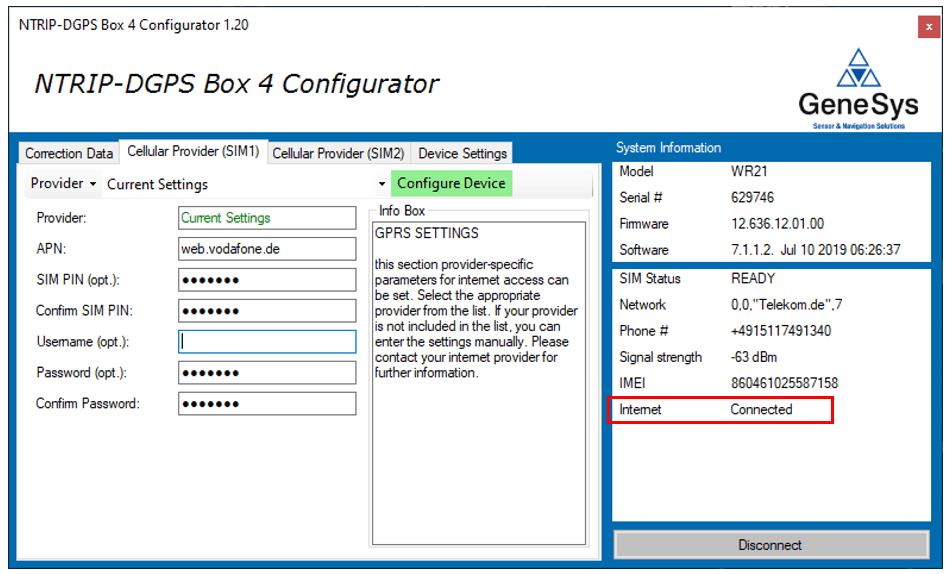Viewport: 947px width, 574px height.
Task: Go to the Device Settings tab
Action: coord(462,153)
